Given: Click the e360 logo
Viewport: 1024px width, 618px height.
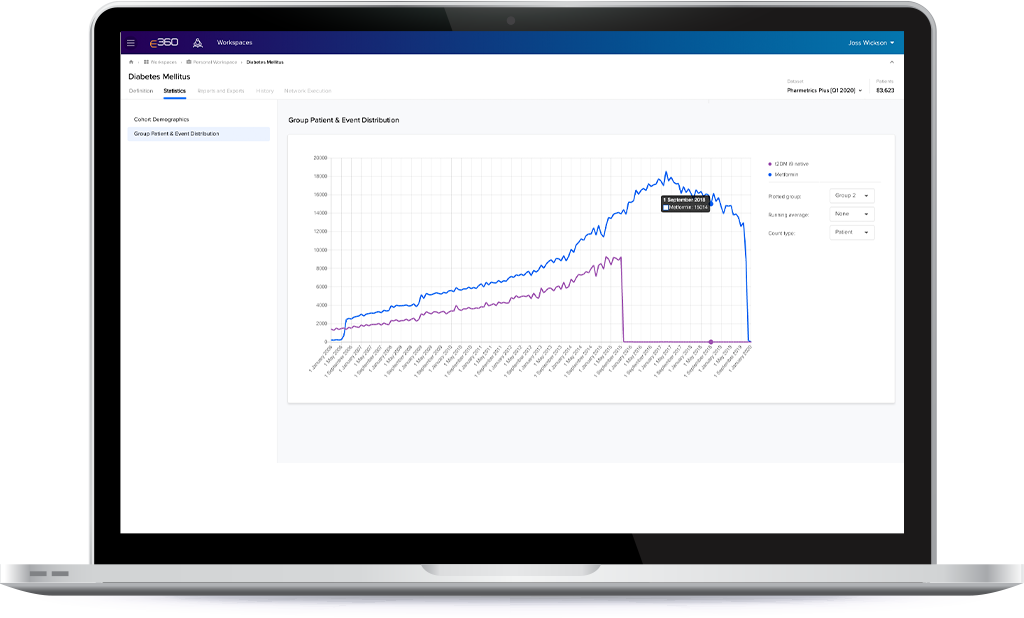Looking at the screenshot, I should [164, 43].
